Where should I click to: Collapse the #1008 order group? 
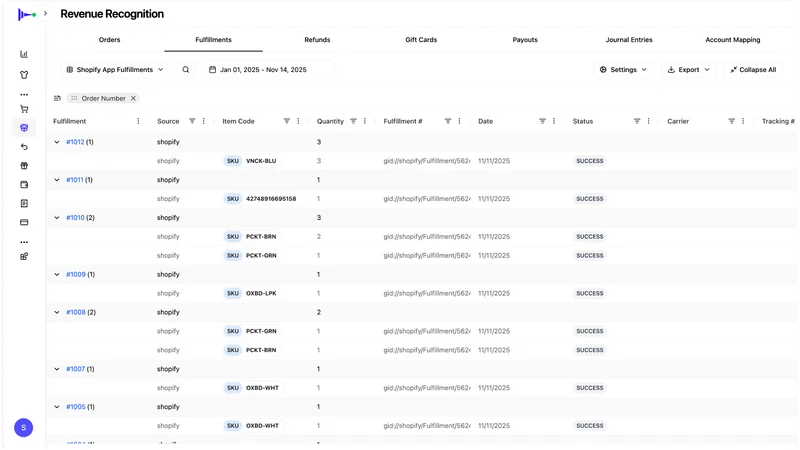pos(57,312)
